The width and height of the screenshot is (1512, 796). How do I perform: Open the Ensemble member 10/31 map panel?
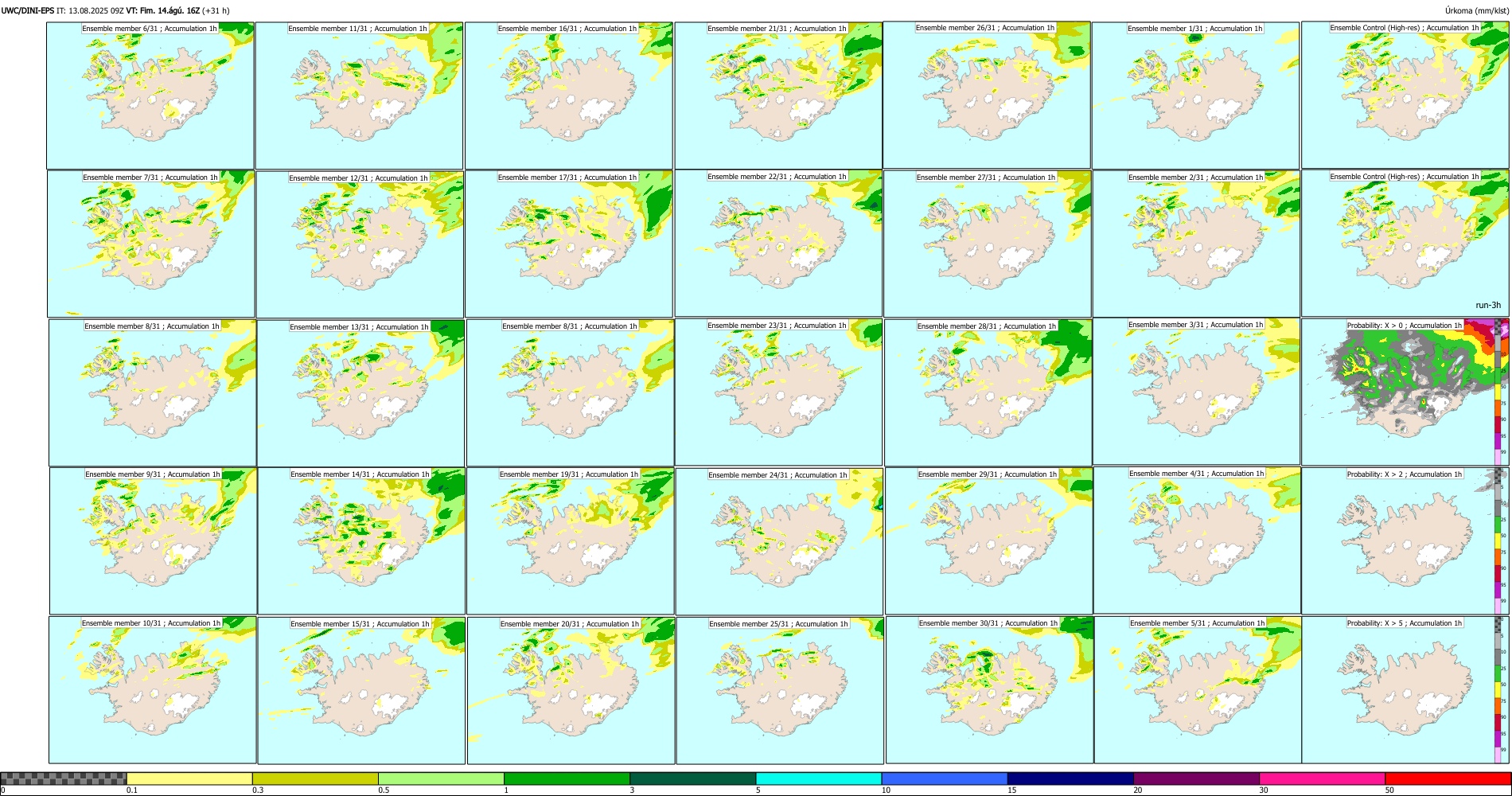click(x=153, y=690)
